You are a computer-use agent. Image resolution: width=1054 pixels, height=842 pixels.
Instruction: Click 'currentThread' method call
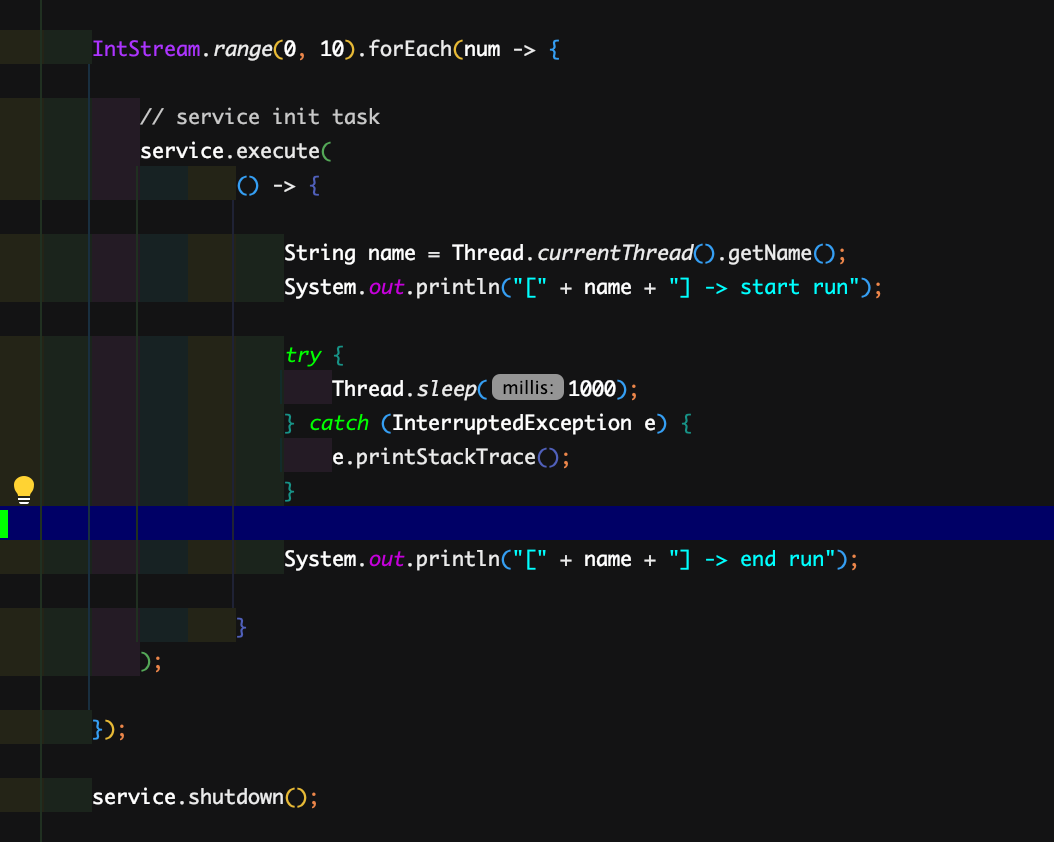coord(614,253)
